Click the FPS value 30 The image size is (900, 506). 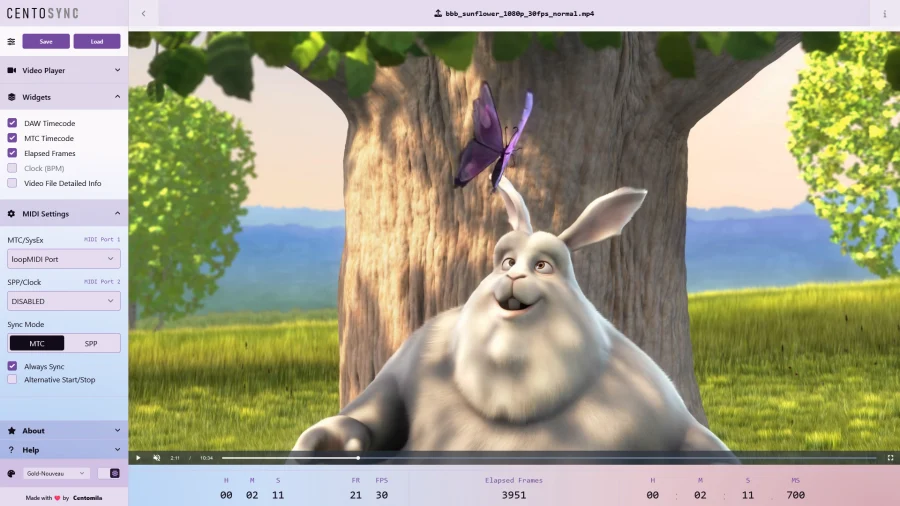pyautogui.click(x=382, y=495)
